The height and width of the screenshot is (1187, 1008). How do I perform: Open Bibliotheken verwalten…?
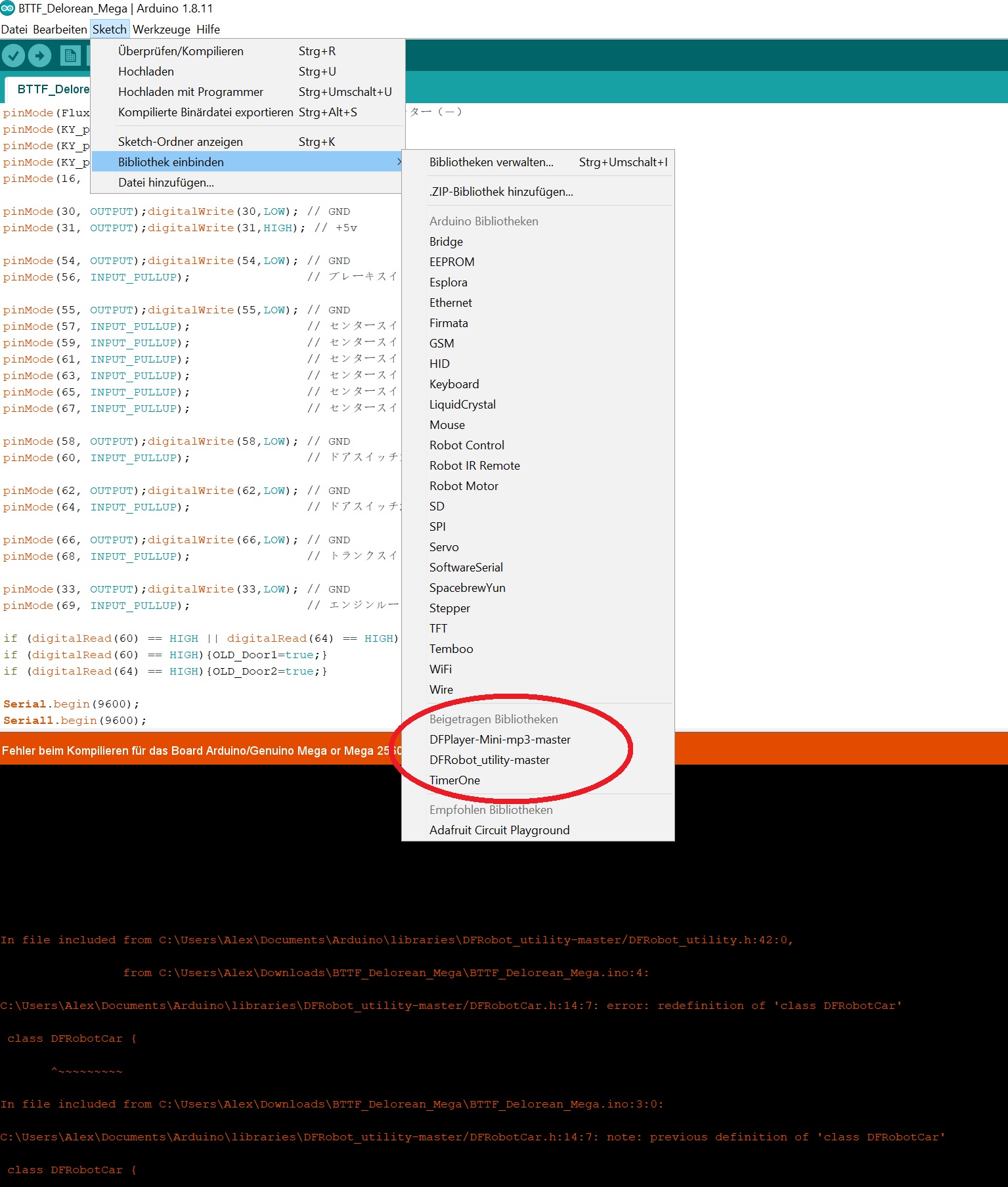click(x=538, y=162)
